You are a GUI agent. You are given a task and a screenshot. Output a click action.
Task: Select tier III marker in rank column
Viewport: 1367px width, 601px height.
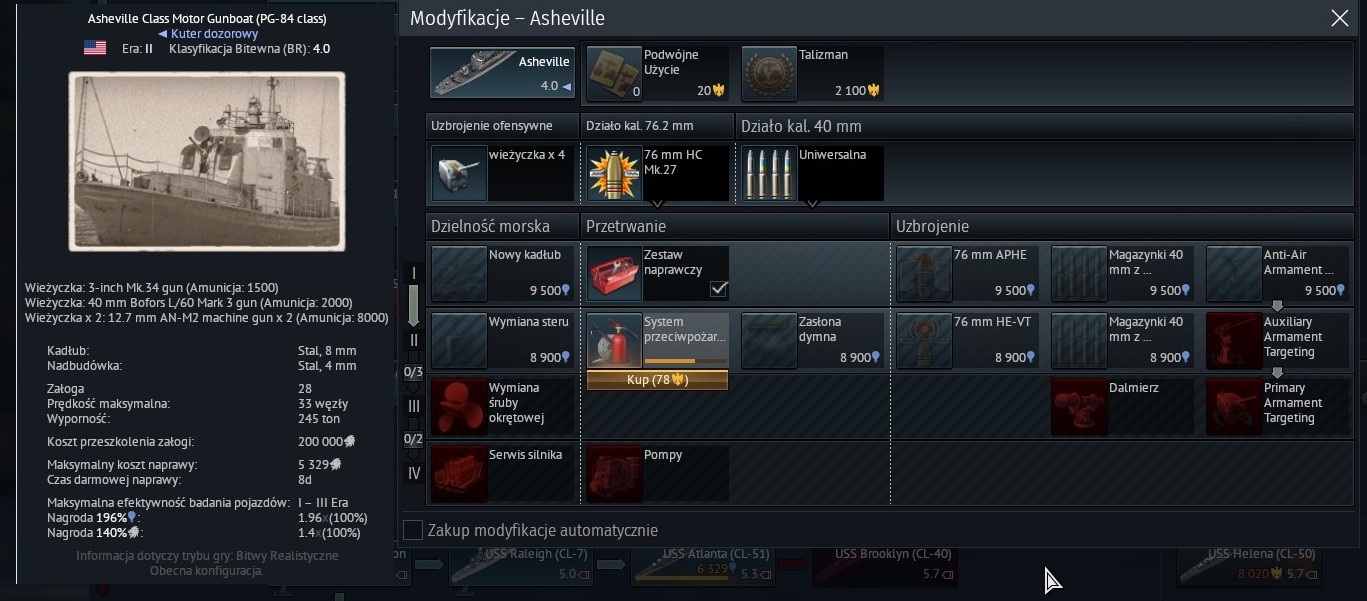414,406
